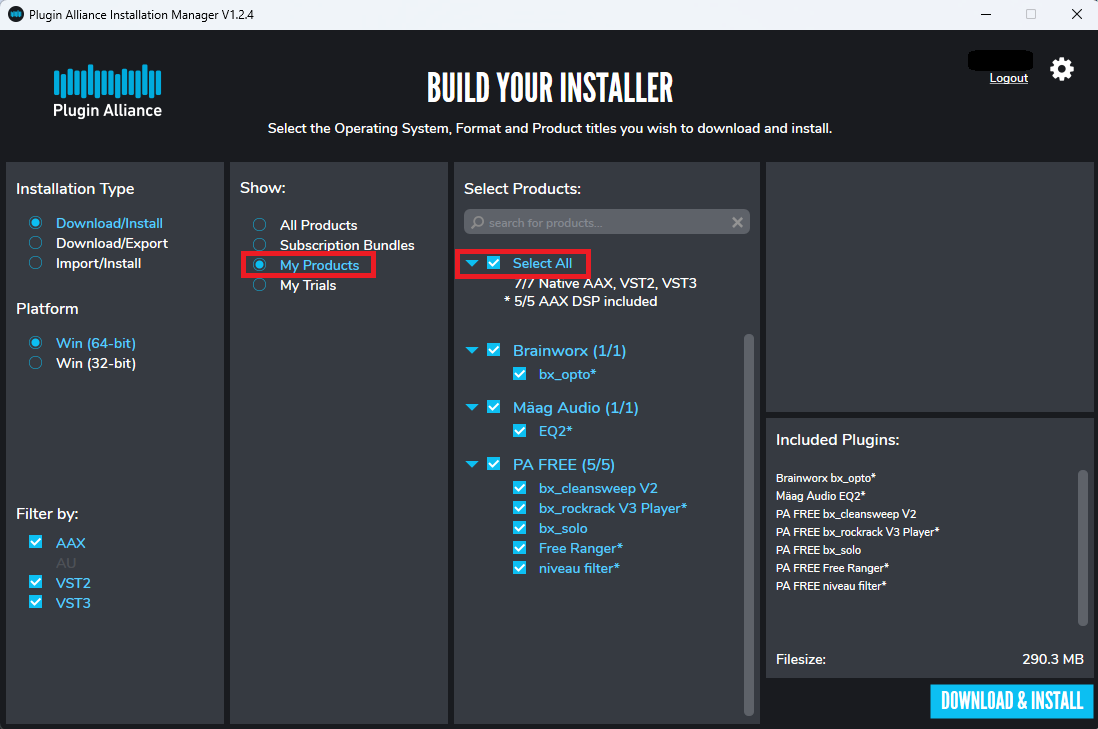The width and height of the screenshot is (1098, 729).
Task: Show My Trials products
Action: [259, 285]
